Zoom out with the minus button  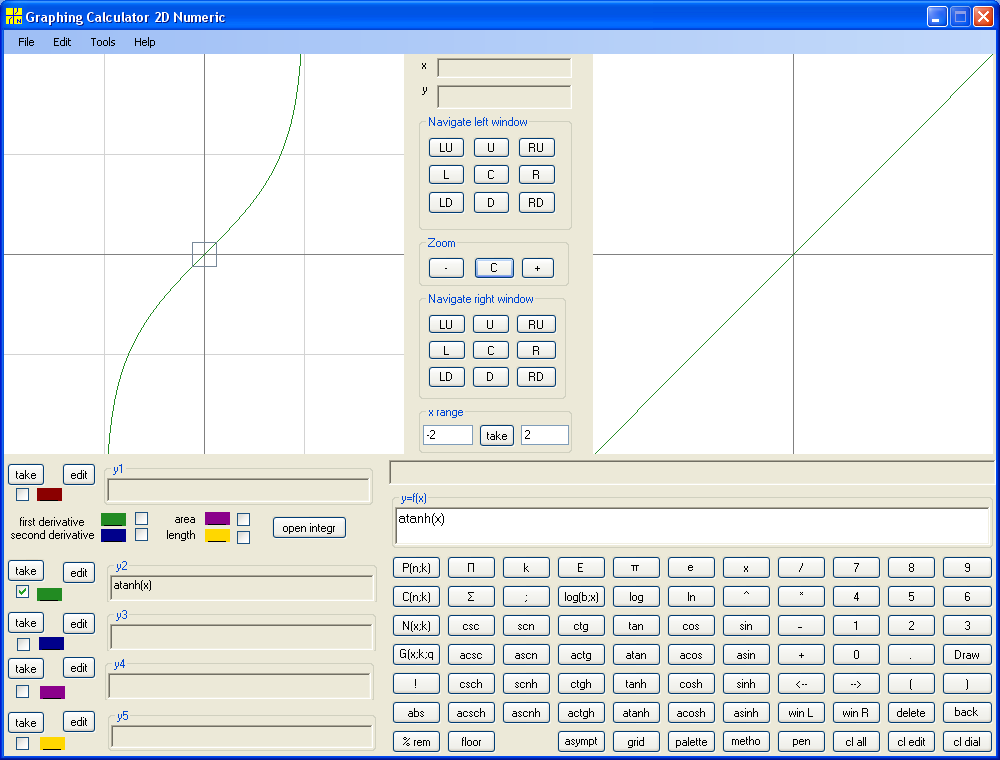446,268
